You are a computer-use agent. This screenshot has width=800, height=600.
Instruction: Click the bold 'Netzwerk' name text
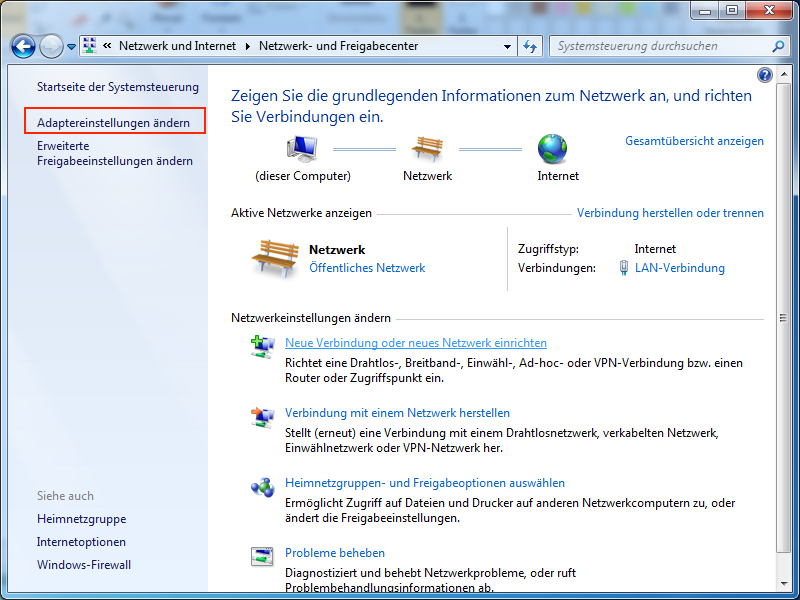click(x=337, y=250)
